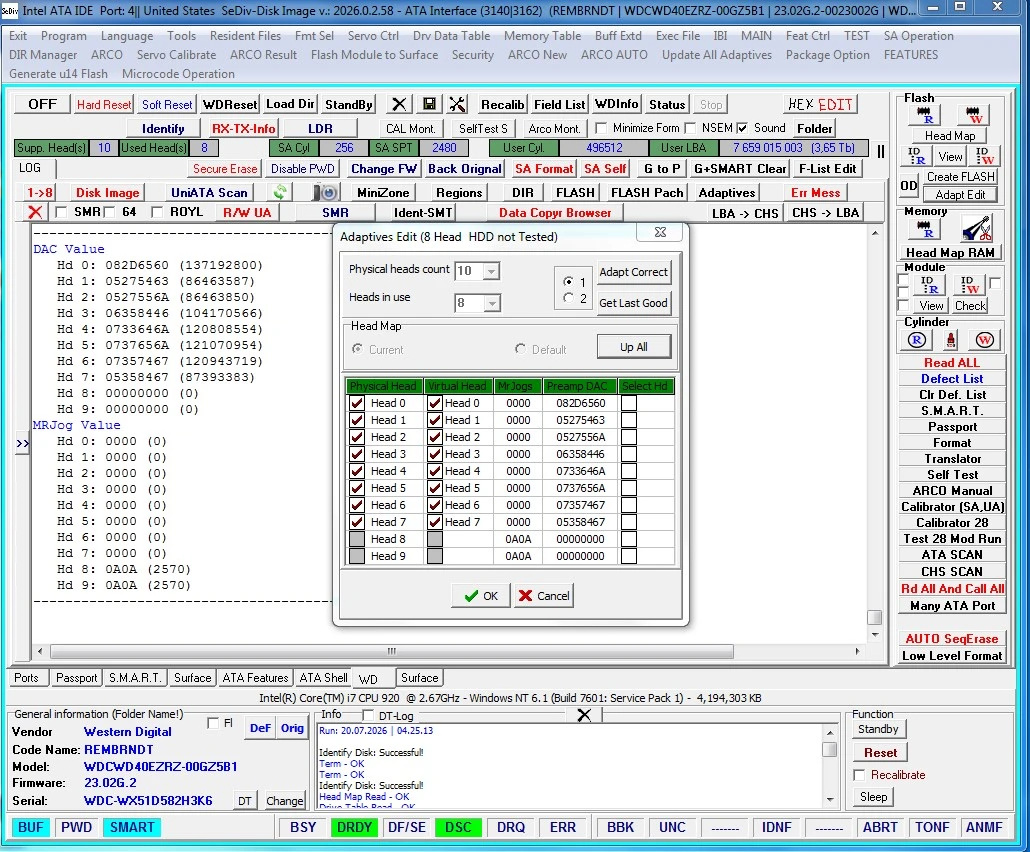Click the Flash ID write icon

984,156
